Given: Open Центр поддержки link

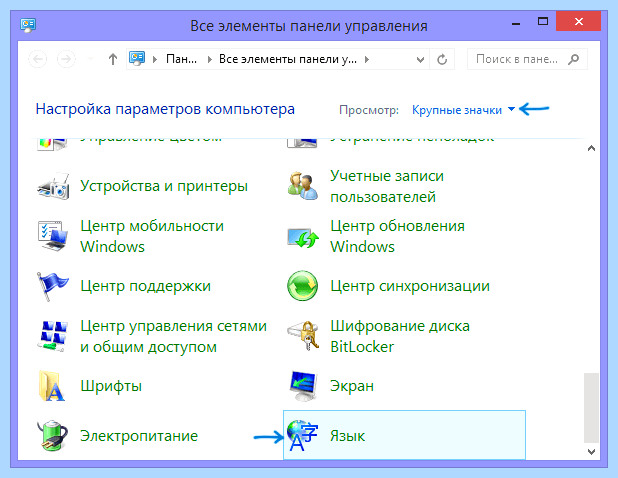Looking at the screenshot, I should tap(145, 286).
